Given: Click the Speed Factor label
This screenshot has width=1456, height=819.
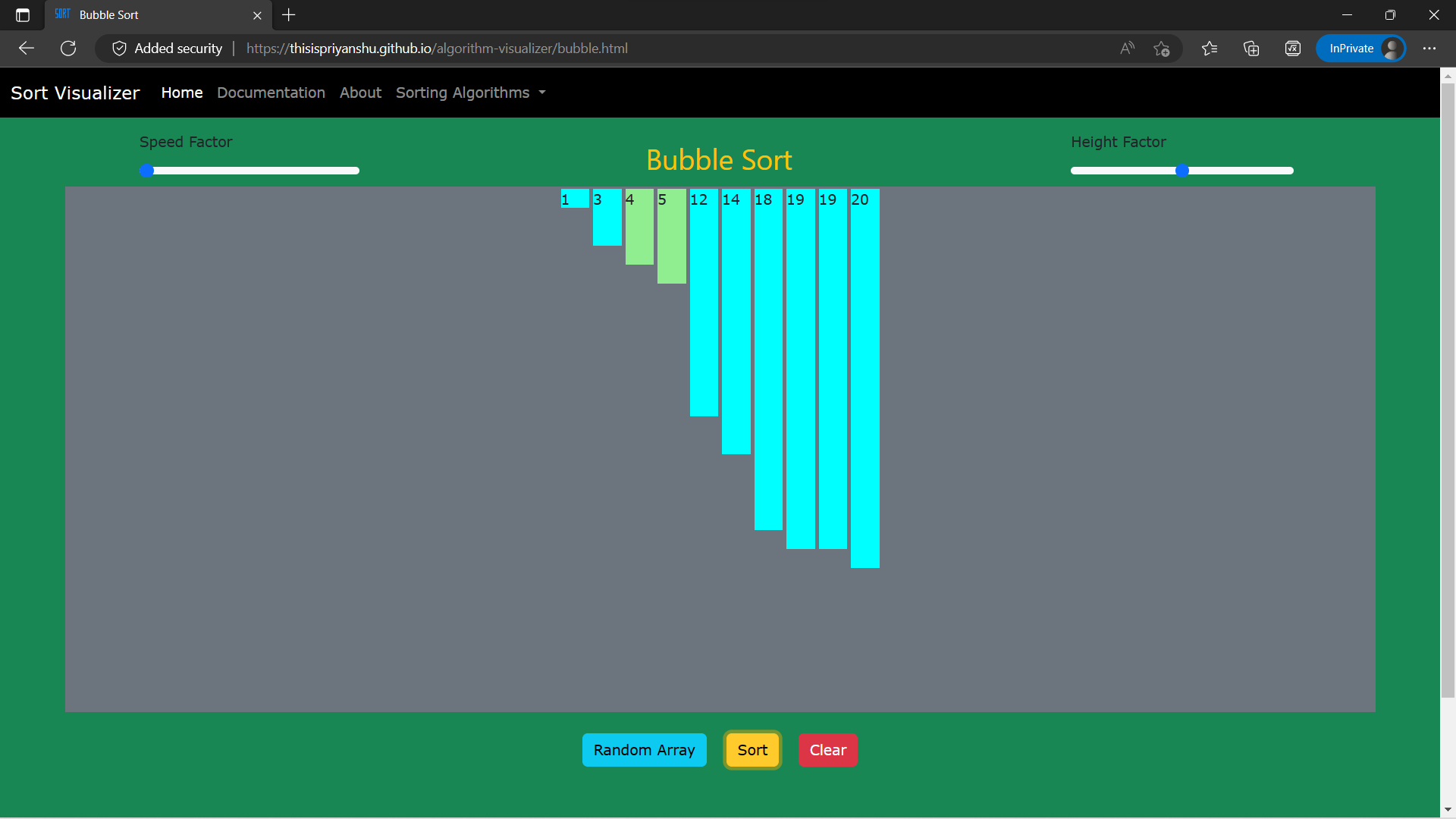Looking at the screenshot, I should (186, 142).
